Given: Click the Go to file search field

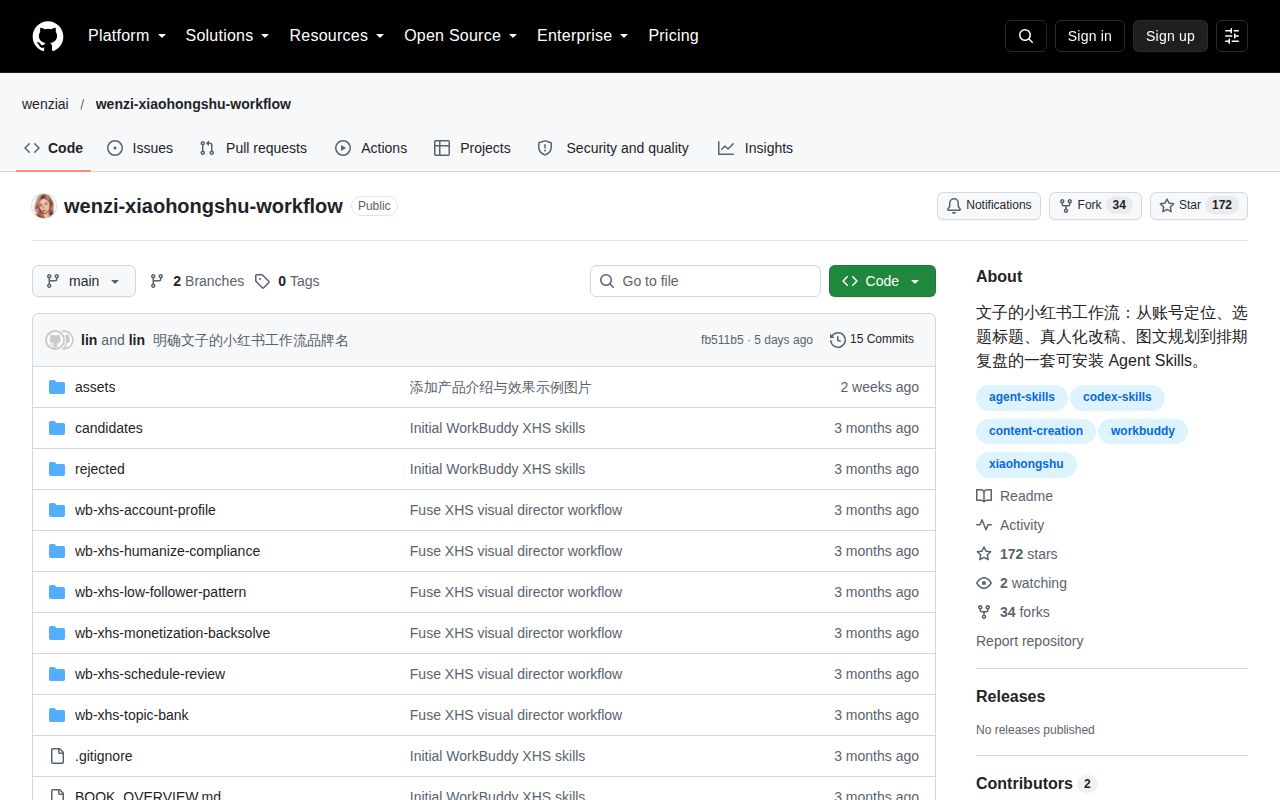Looking at the screenshot, I should point(705,281).
